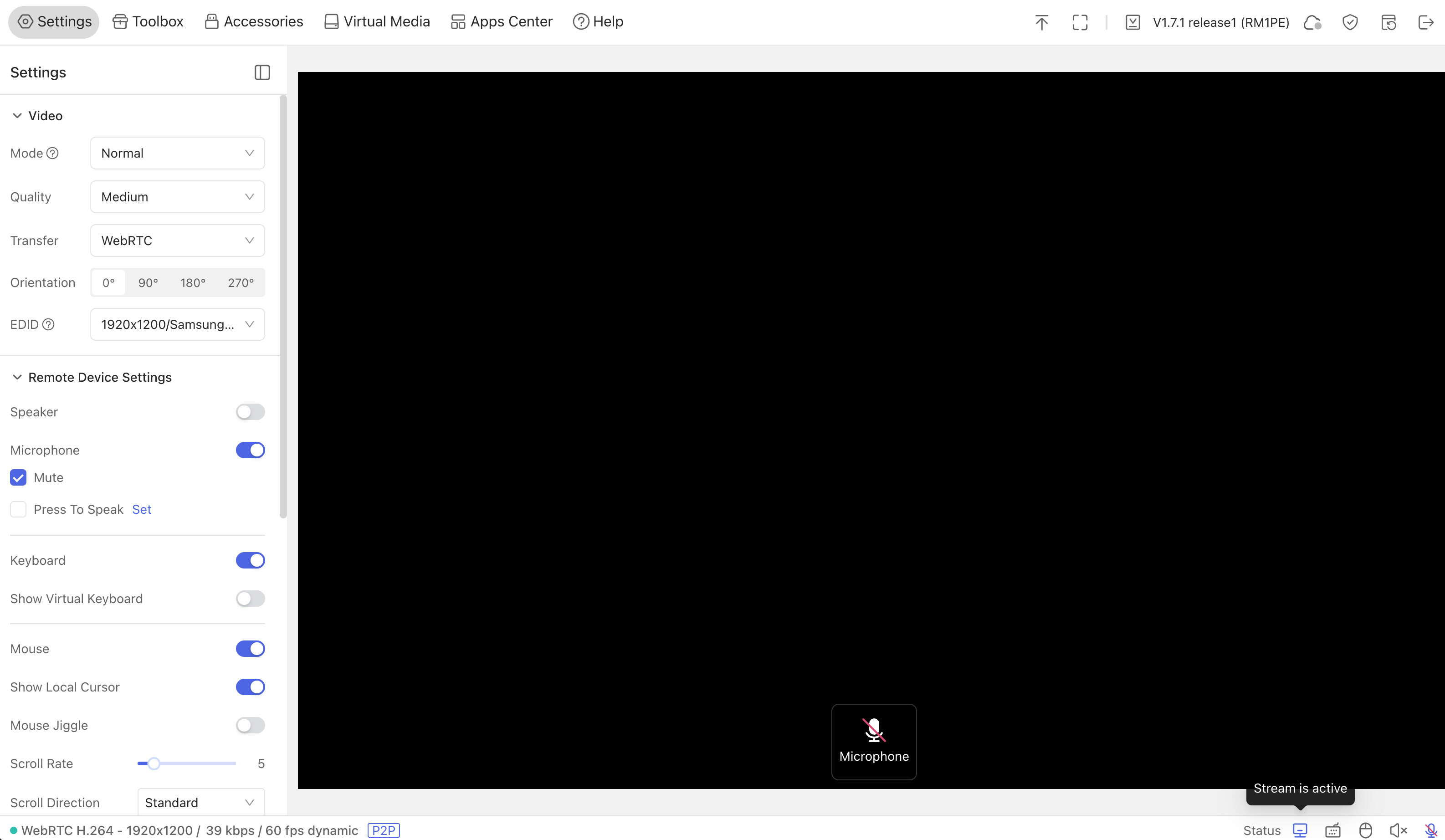Select the 180° orientation button

[x=193, y=283]
